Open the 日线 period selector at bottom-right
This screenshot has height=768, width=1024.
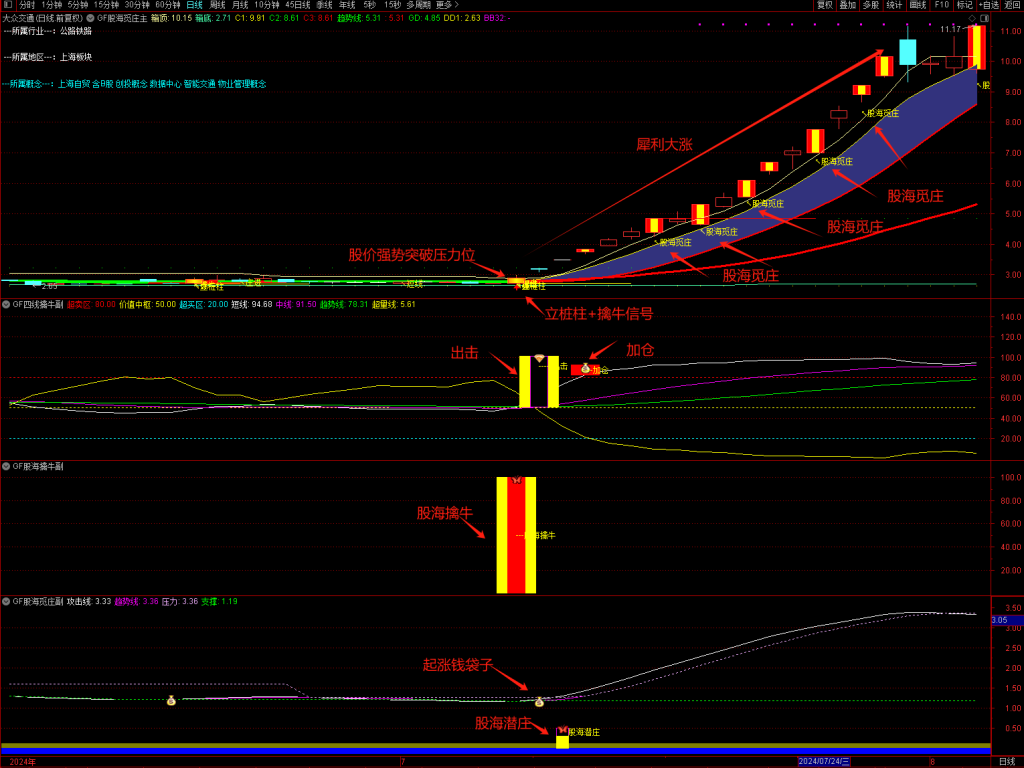1007,762
